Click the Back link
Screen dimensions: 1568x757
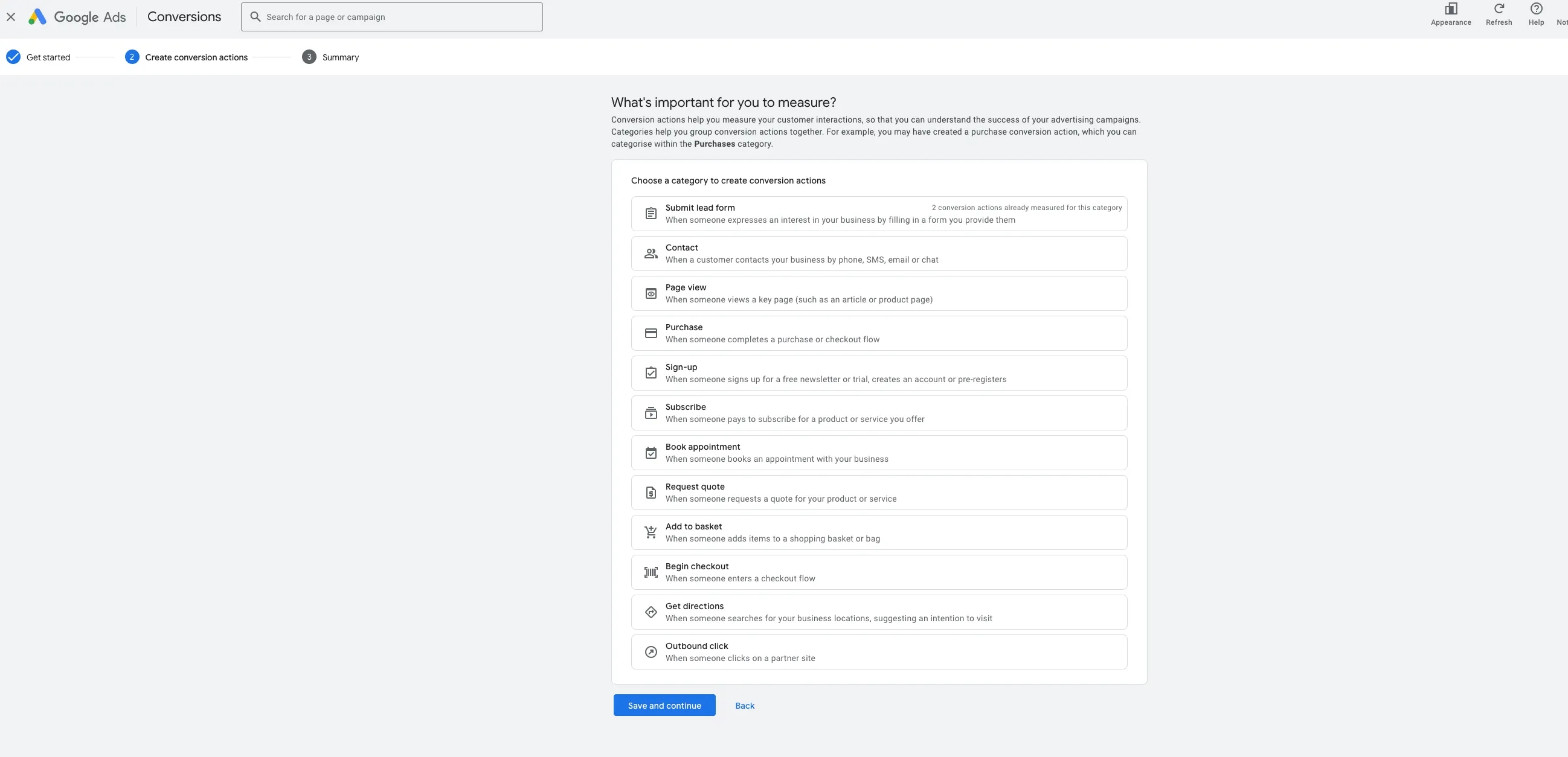click(744, 705)
